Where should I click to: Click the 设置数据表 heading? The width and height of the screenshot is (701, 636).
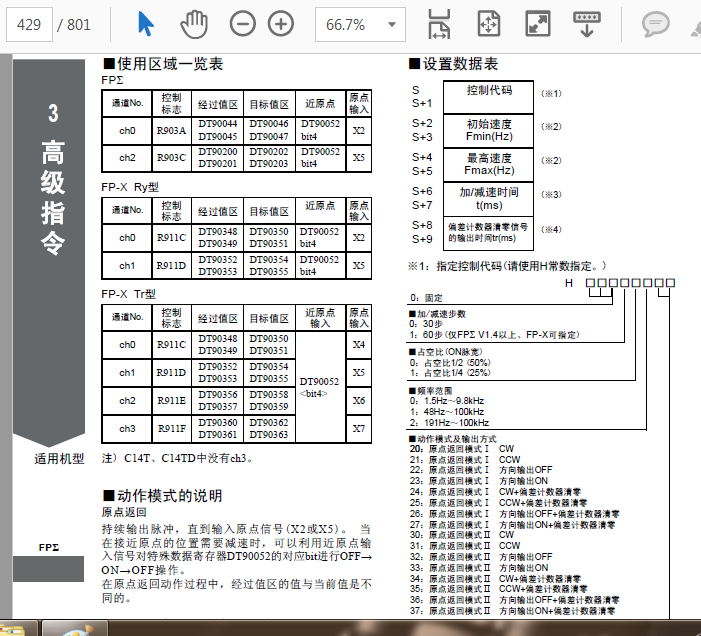pyautogui.click(x=453, y=64)
